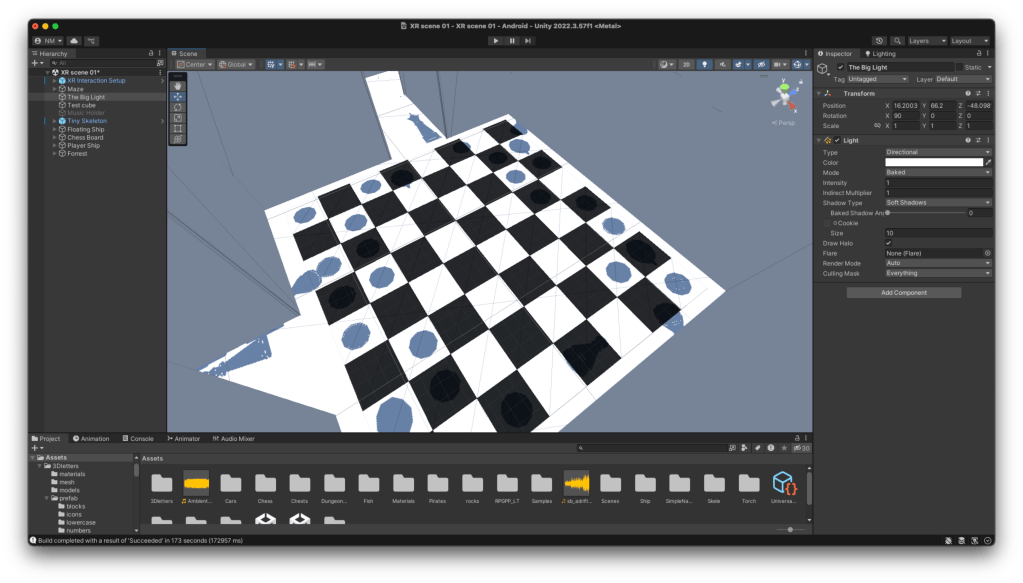
Task: Click the color eyedropper next to Color
Action: coord(988,162)
